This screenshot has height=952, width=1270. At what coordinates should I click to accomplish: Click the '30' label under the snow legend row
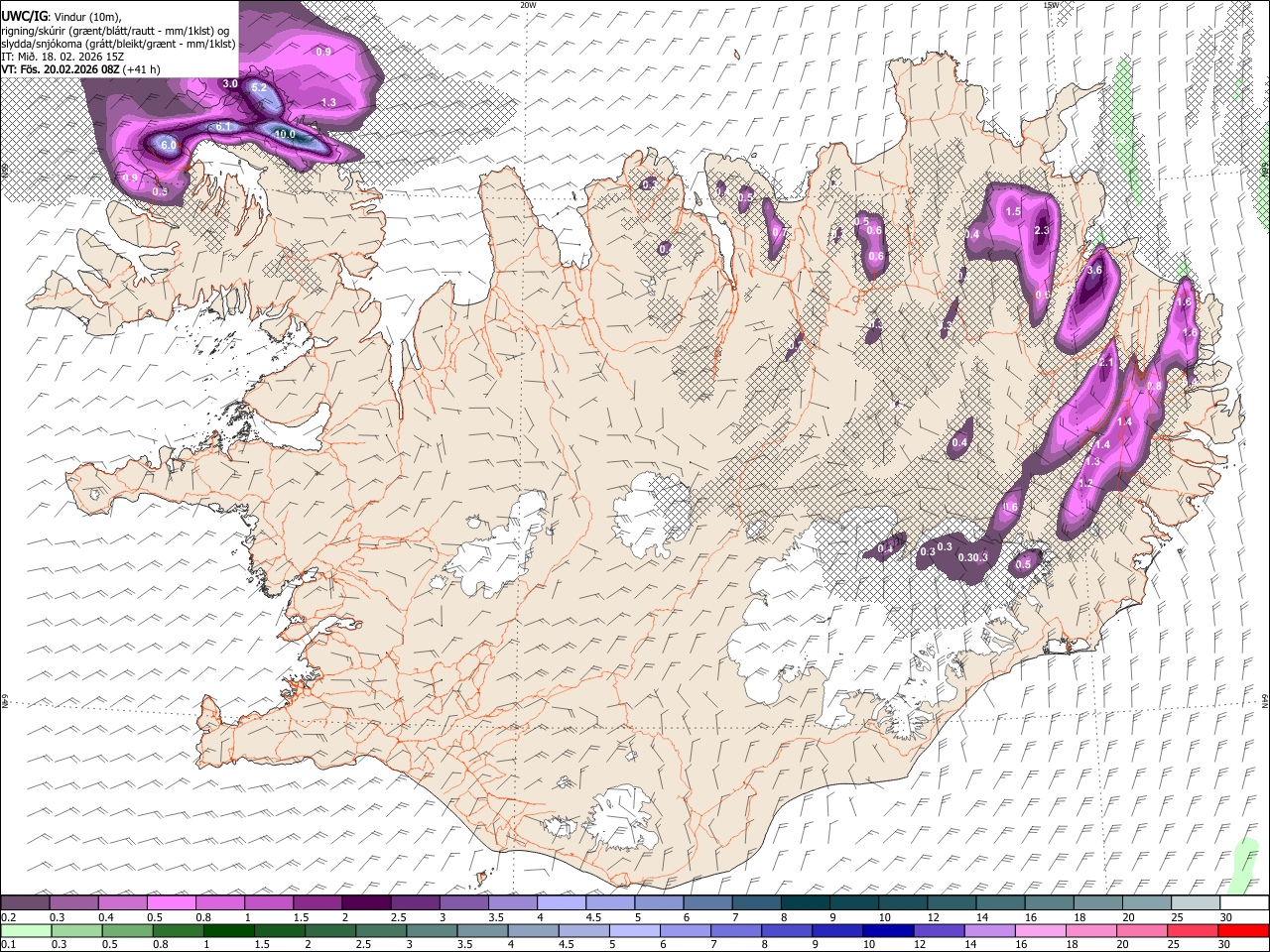(x=1226, y=917)
